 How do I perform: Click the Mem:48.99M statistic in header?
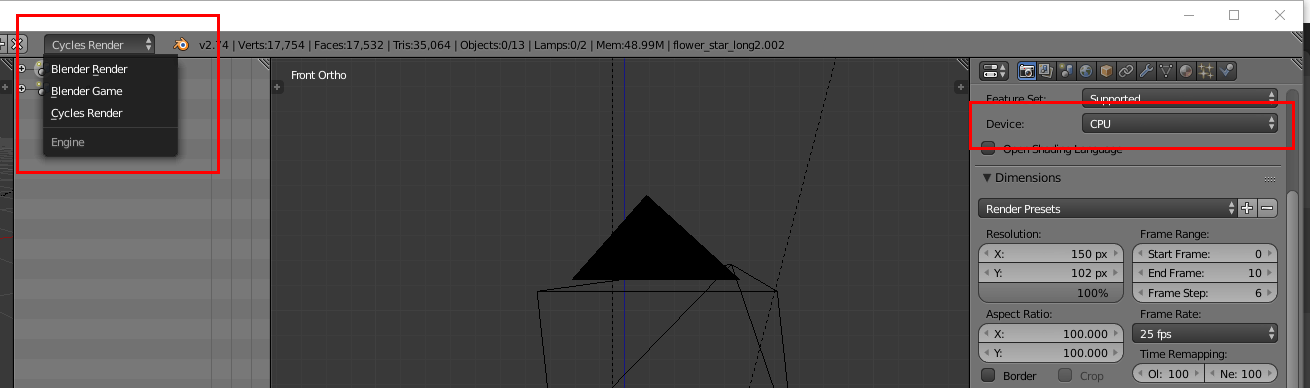(630, 45)
